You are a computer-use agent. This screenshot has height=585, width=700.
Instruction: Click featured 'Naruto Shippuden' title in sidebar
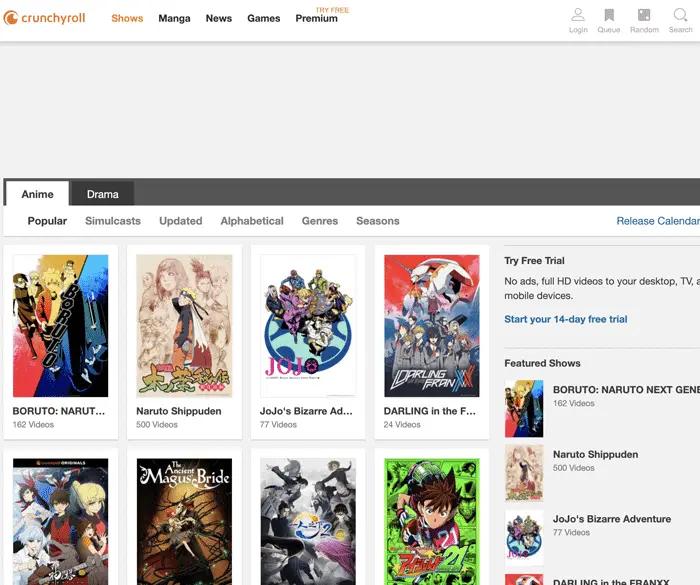click(x=596, y=454)
